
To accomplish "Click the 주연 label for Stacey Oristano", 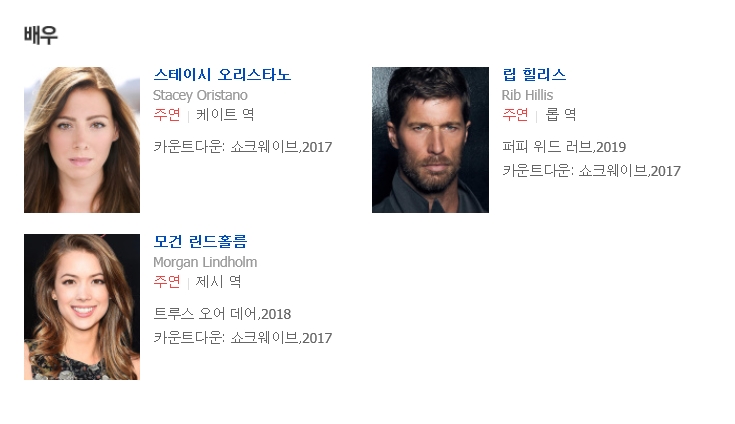I will pyautogui.click(x=167, y=114).
